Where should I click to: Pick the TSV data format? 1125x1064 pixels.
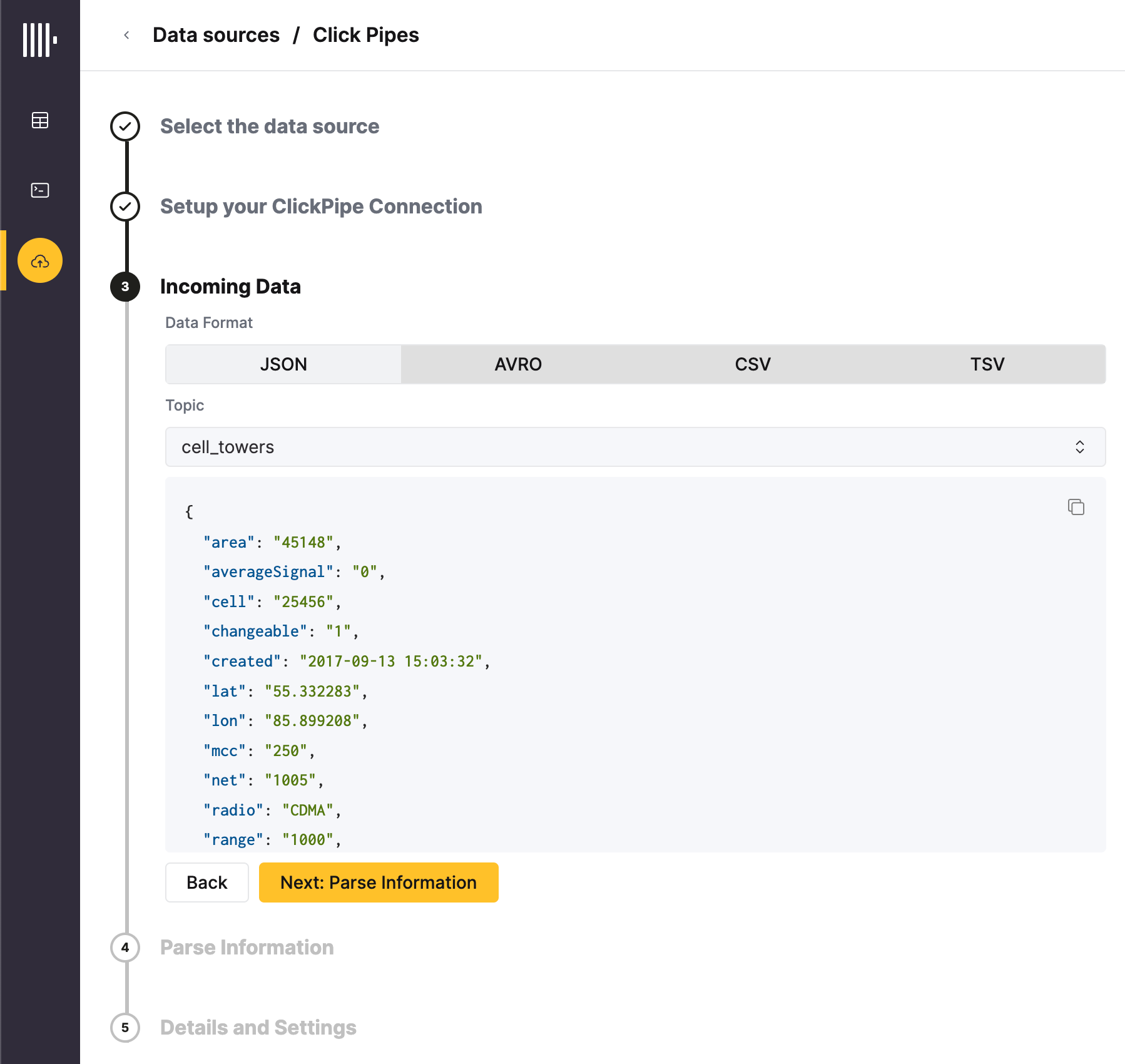tap(987, 364)
